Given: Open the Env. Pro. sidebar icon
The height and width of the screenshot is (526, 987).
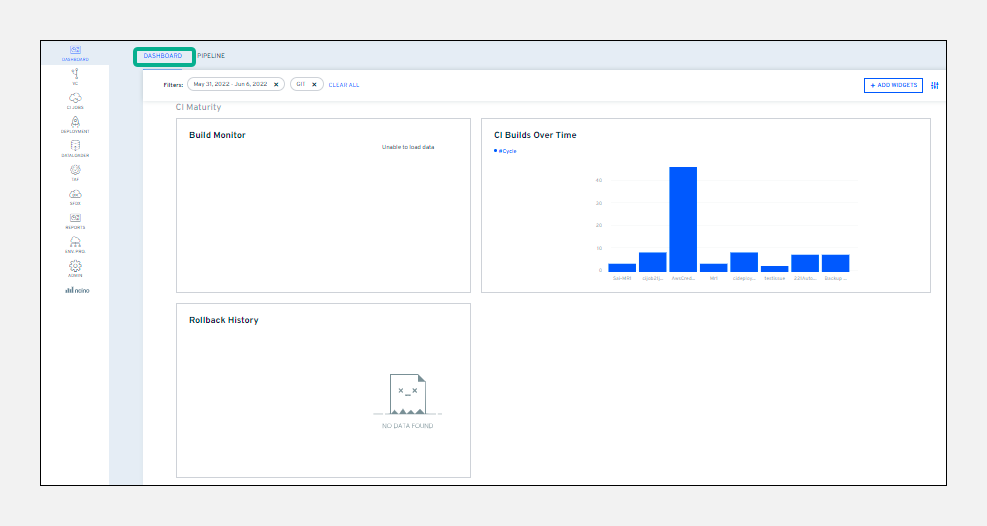Looking at the screenshot, I should tap(75, 242).
